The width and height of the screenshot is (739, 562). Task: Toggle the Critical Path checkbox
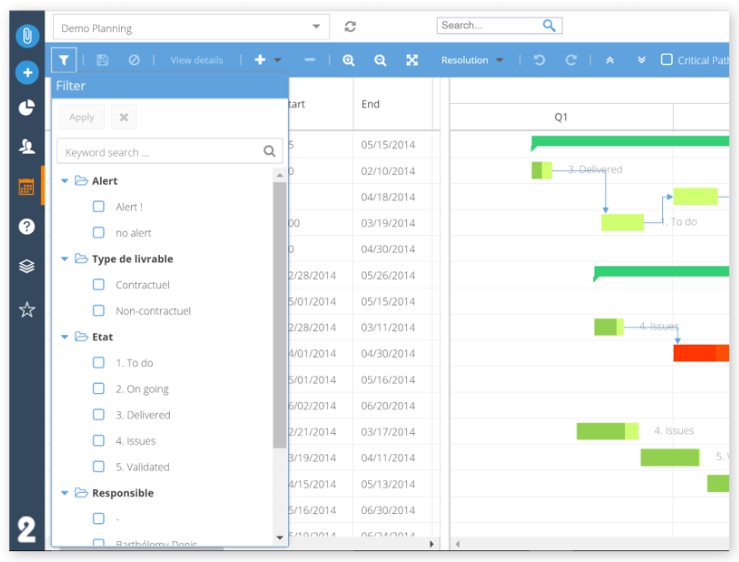pyautogui.click(x=667, y=60)
